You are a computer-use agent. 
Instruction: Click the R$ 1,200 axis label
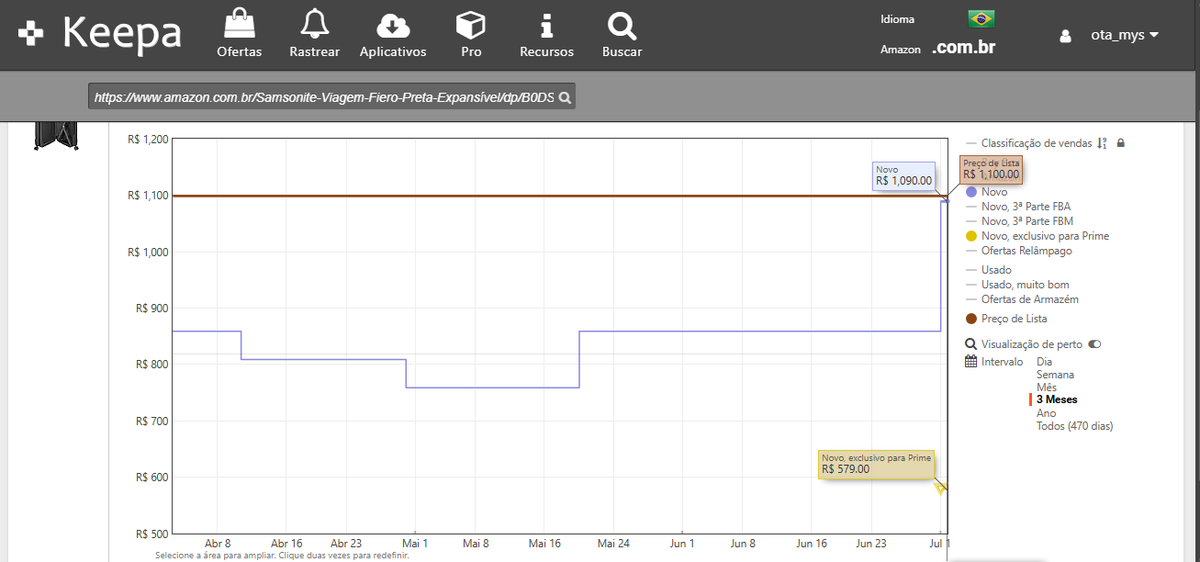(148, 139)
